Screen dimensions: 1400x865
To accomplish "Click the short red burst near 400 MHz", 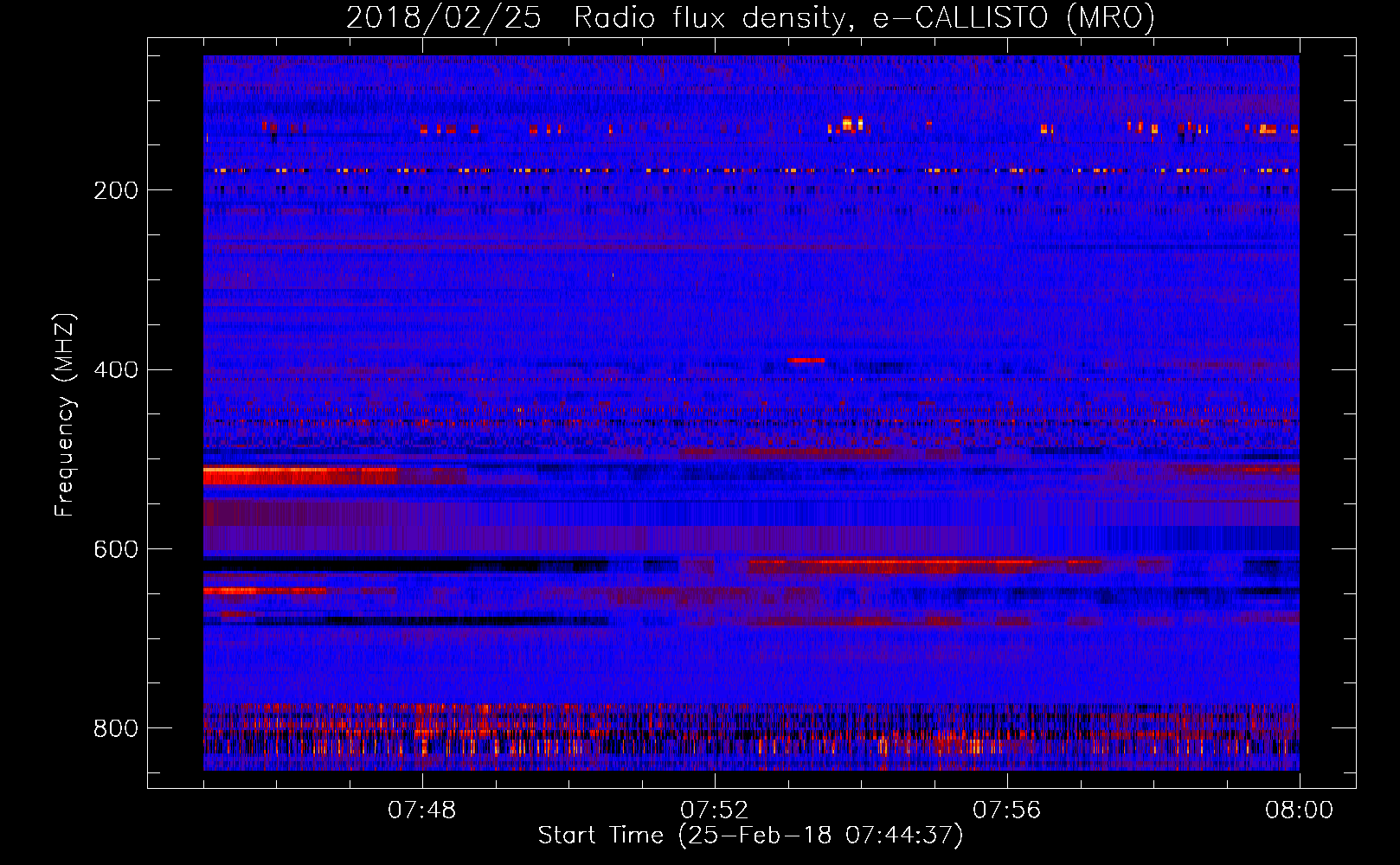I will pyautogui.click(x=806, y=360).
